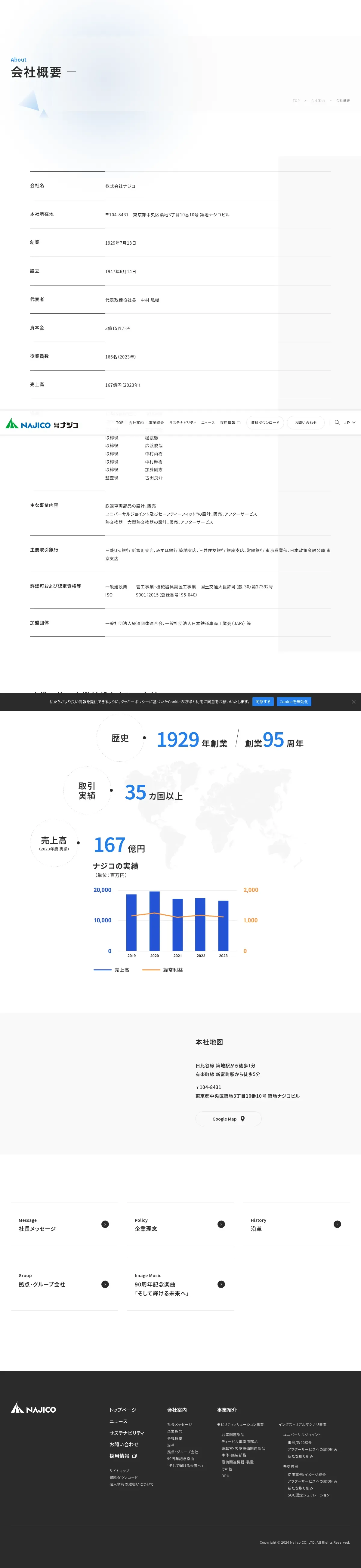Click footer サステナビリティ link
This screenshot has height=1568, width=361.
tap(127, 1433)
